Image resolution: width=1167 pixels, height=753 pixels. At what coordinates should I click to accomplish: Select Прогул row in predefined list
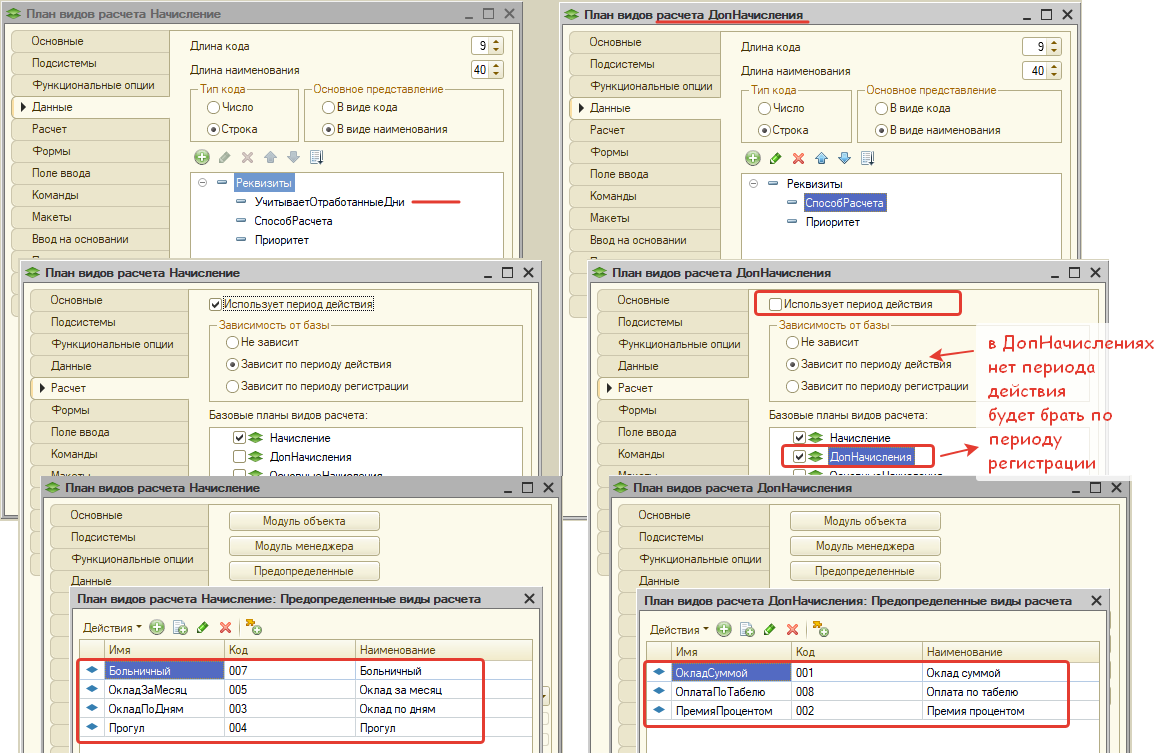tap(305, 728)
